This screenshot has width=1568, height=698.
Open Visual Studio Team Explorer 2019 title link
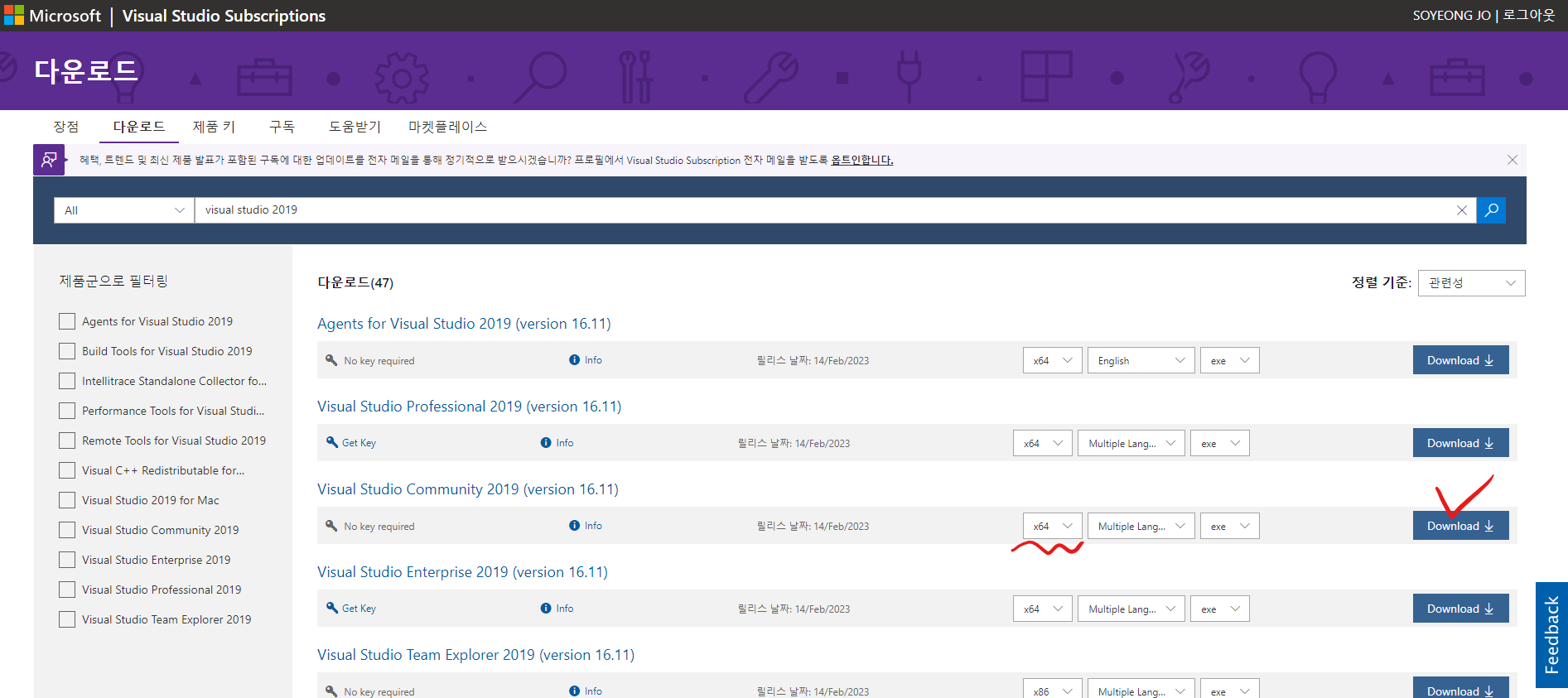(476, 655)
